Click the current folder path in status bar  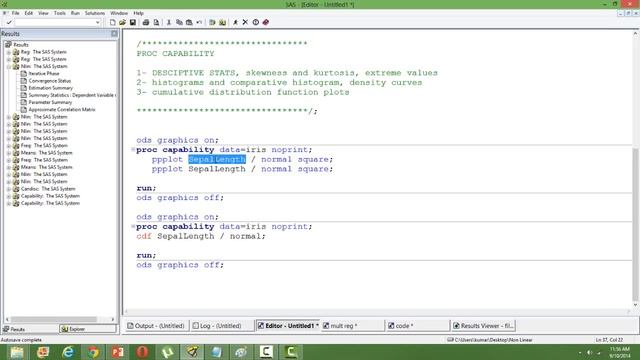click(490, 340)
